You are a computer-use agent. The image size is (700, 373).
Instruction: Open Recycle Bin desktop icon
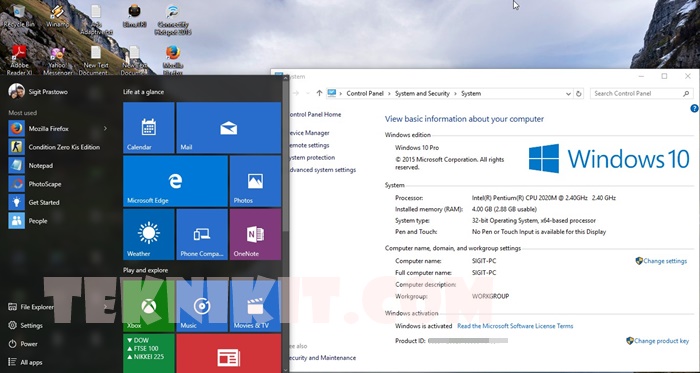19,16
